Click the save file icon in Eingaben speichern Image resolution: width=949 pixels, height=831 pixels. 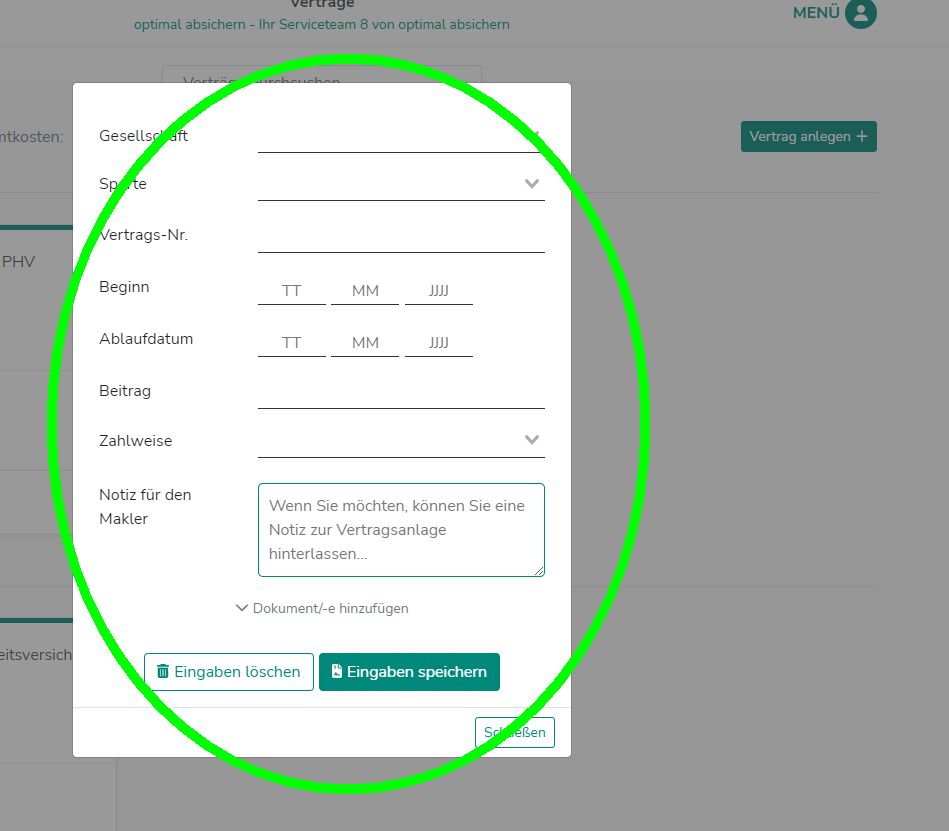tap(337, 671)
